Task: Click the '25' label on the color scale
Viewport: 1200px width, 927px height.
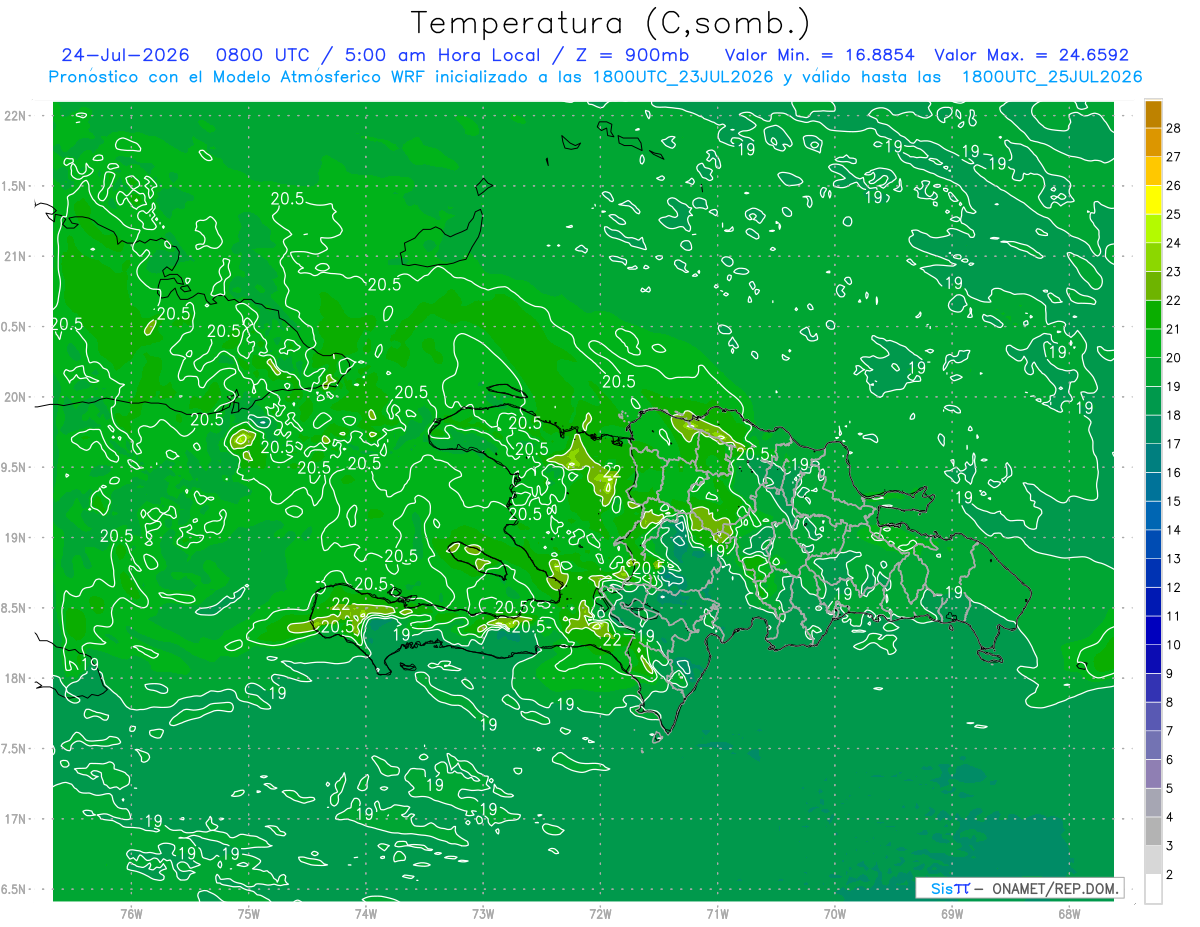Action: [x=1174, y=214]
